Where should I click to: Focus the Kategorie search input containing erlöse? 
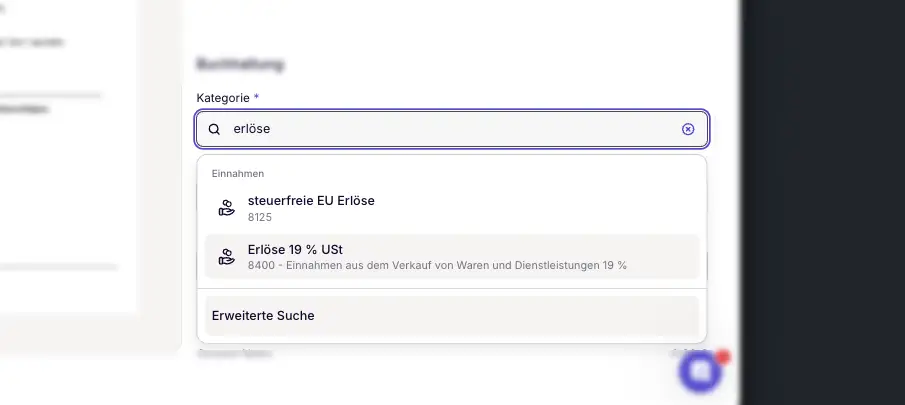coord(450,129)
